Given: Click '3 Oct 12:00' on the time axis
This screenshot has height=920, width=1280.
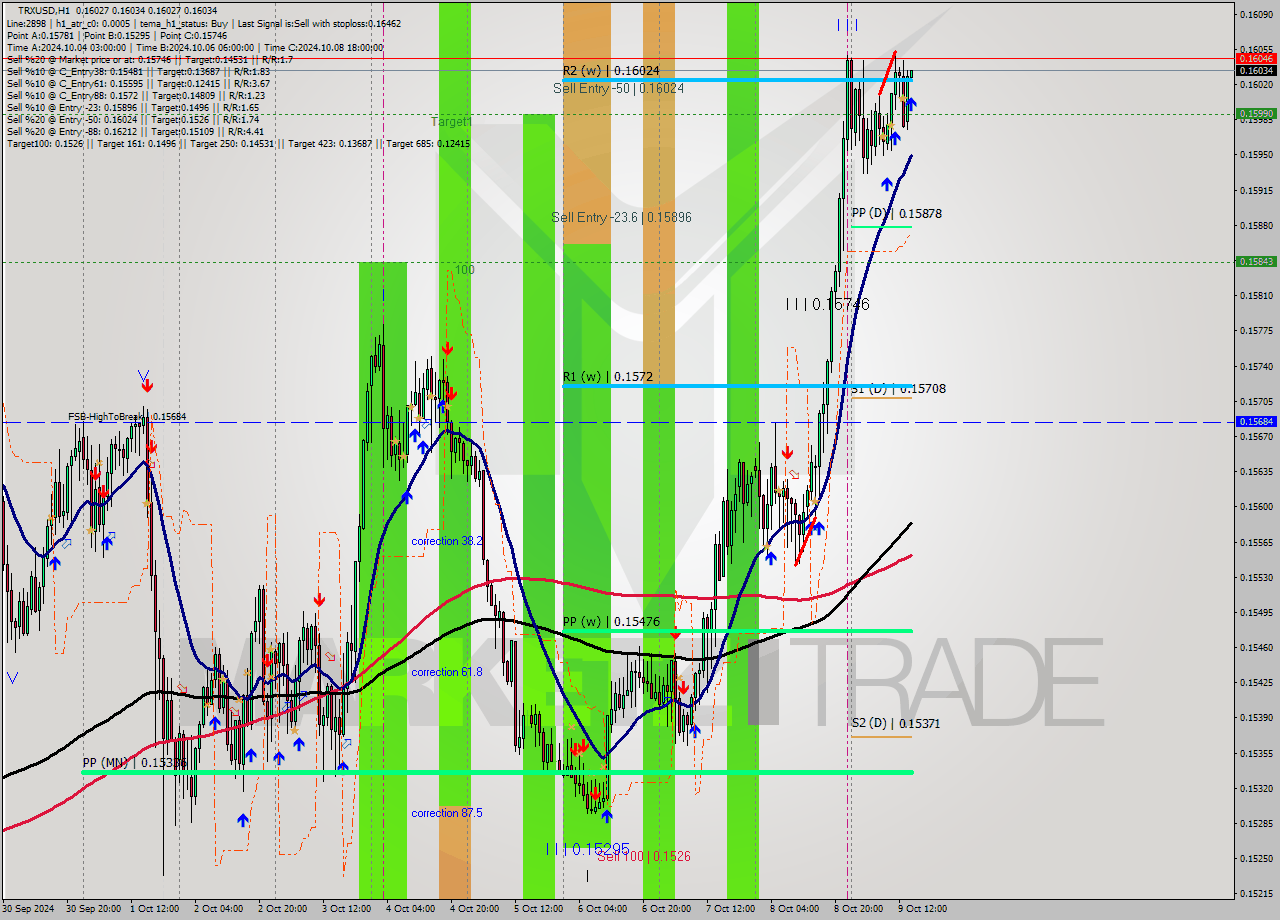Looking at the screenshot, I should pyautogui.click(x=347, y=909).
